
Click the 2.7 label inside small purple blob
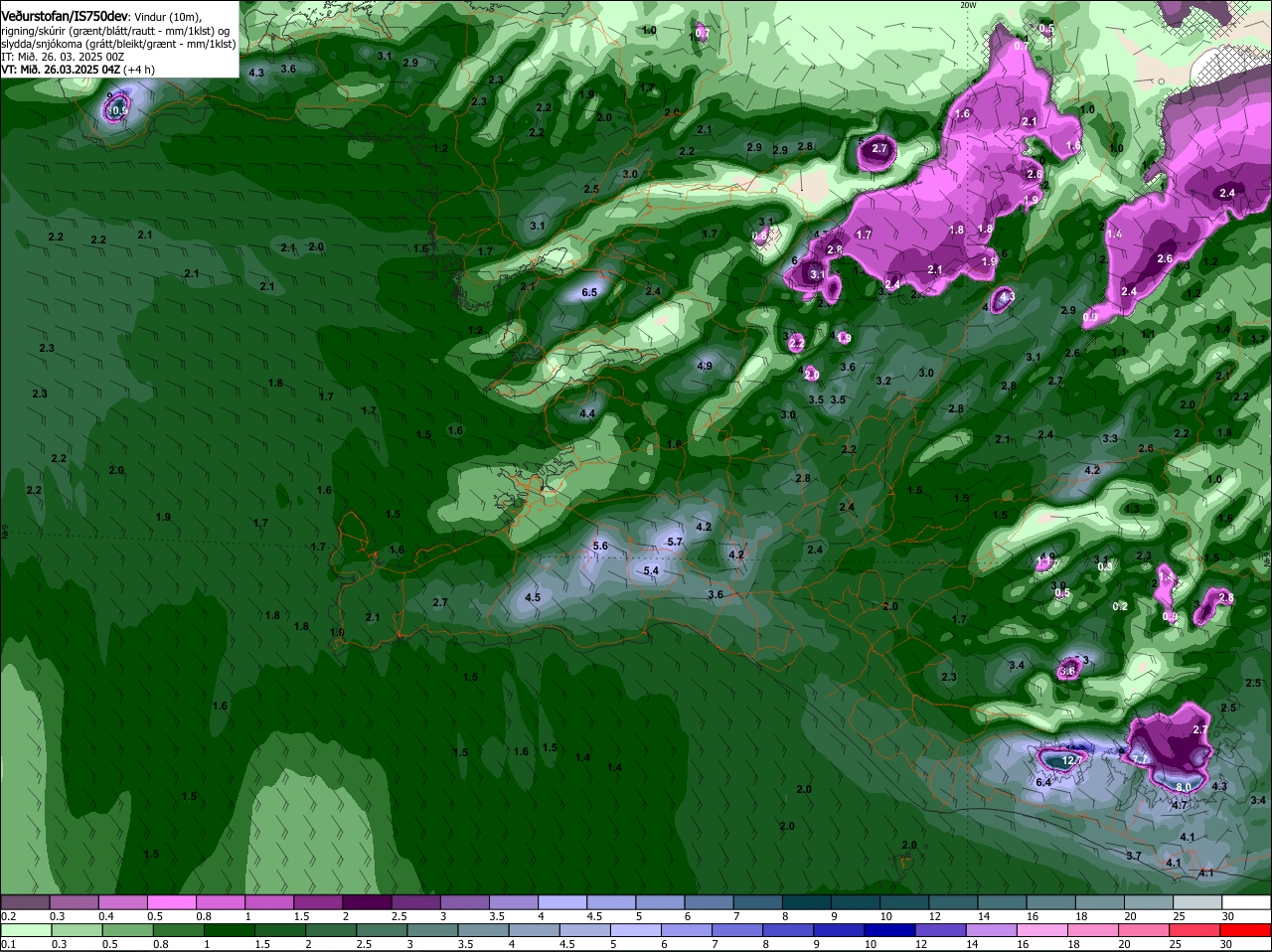878,149
